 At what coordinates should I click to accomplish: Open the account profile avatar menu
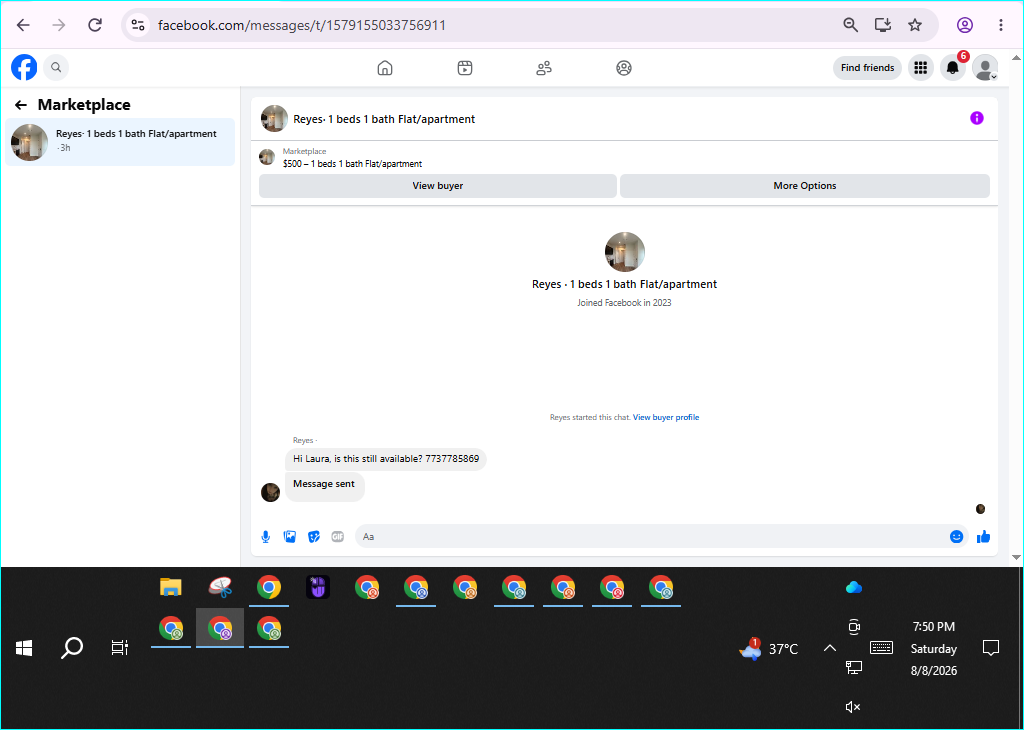point(985,68)
